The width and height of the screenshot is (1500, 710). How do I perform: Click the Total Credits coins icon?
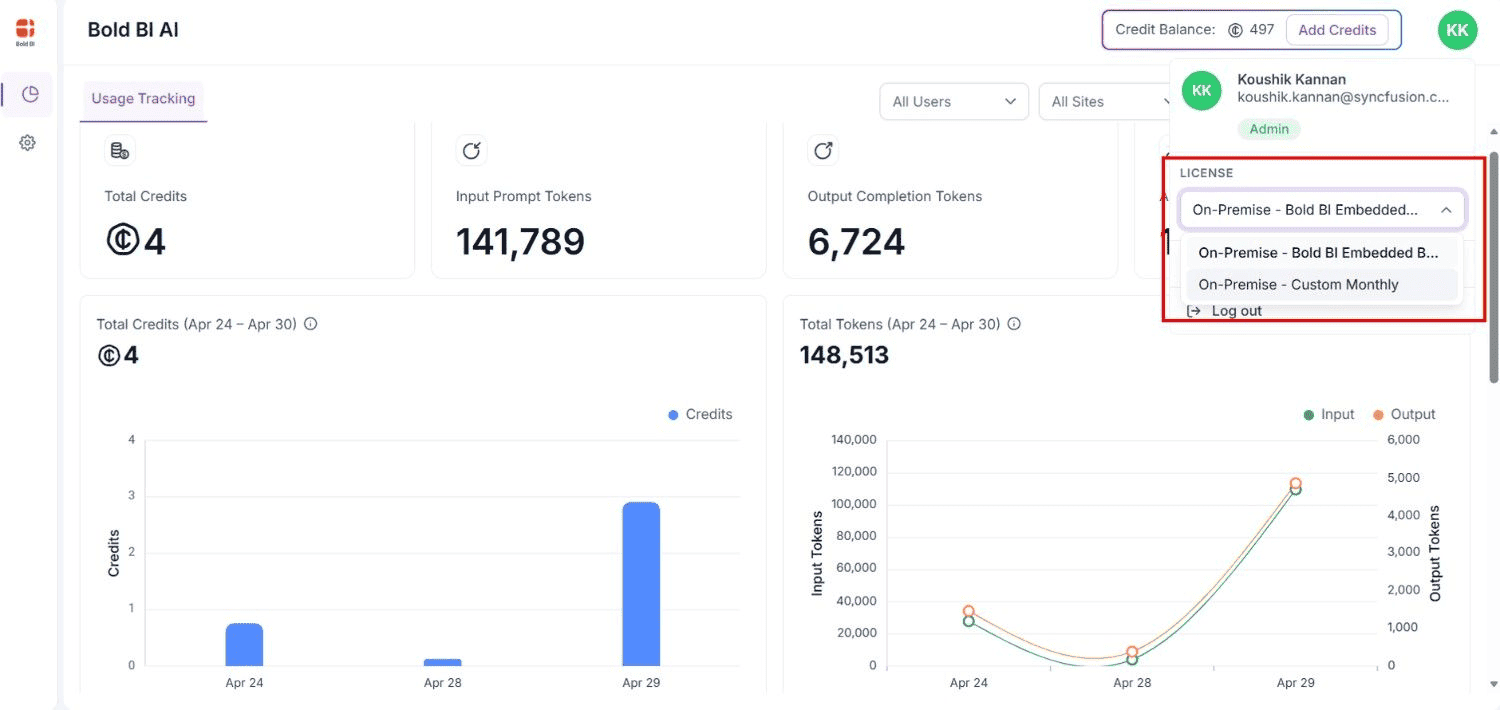click(x=120, y=151)
